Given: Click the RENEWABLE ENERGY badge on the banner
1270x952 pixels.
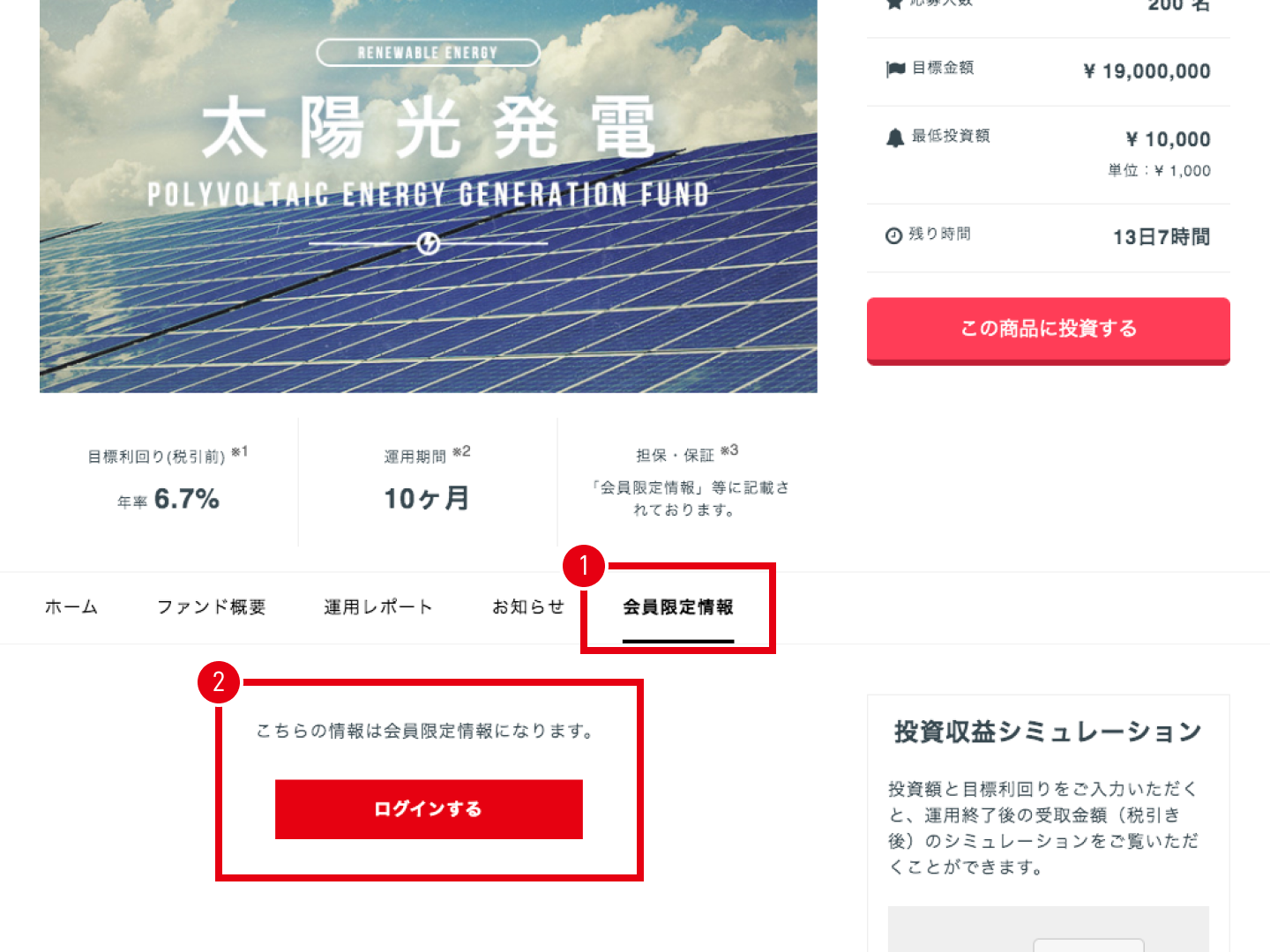Looking at the screenshot, I should [x=428, y=53].
